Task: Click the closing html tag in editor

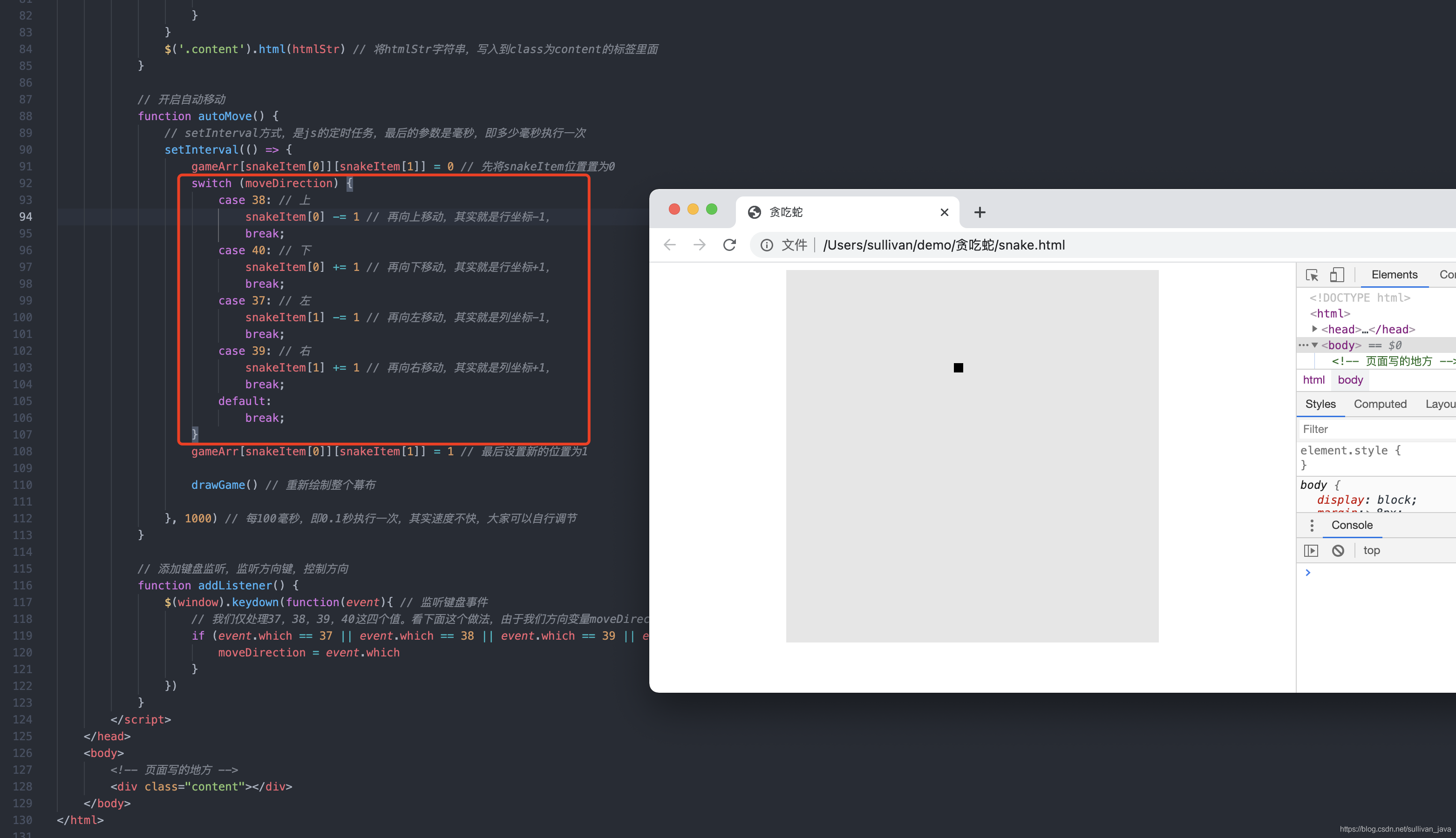Action: pos(80,820)
